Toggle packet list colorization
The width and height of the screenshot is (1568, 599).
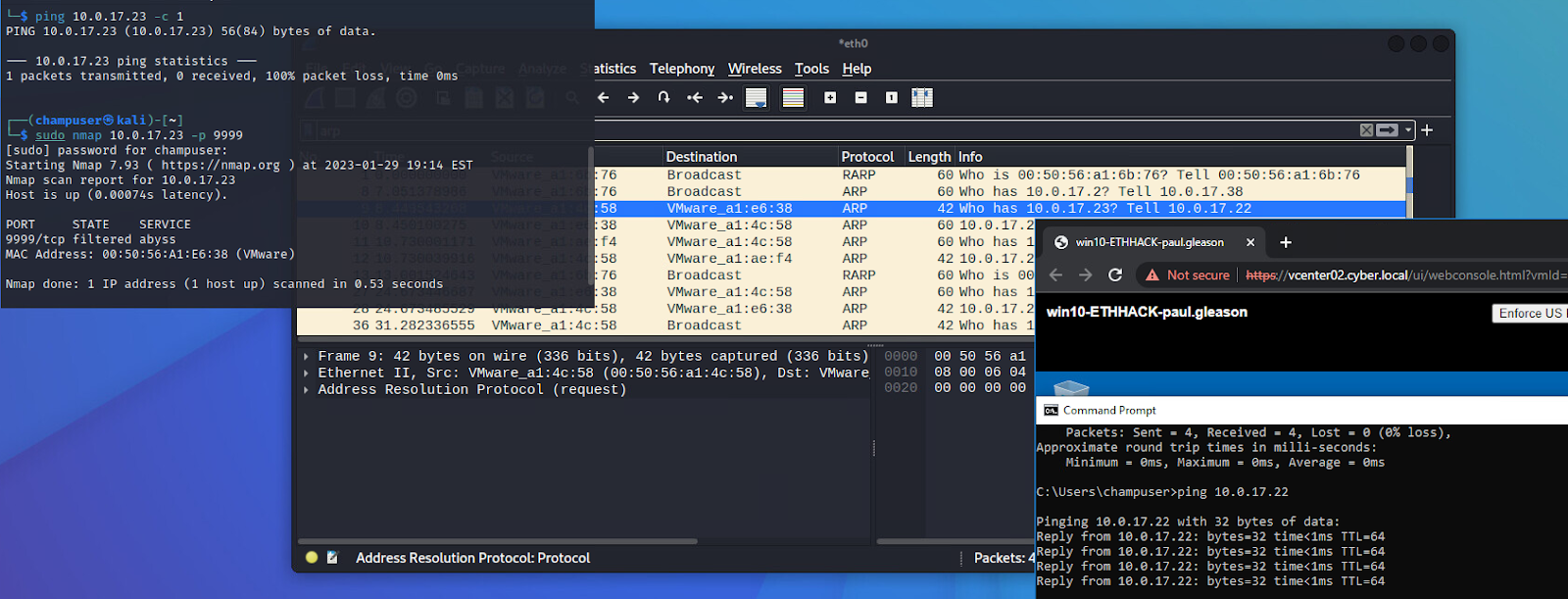pos(793,97)
